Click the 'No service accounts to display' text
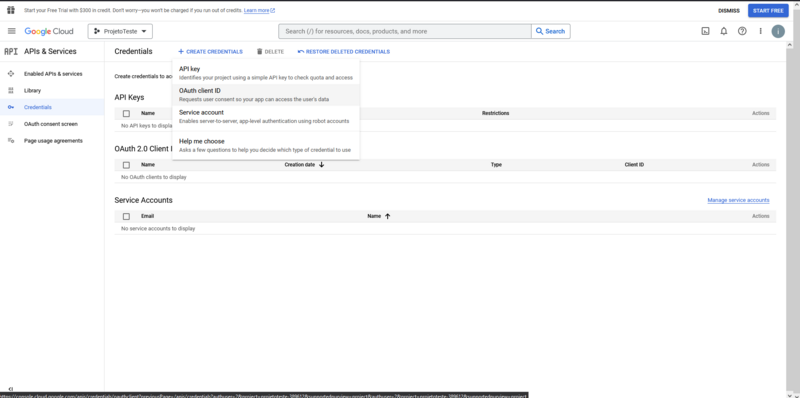The width and height of the screenshot is (800, 398). (x=158, y=229)
